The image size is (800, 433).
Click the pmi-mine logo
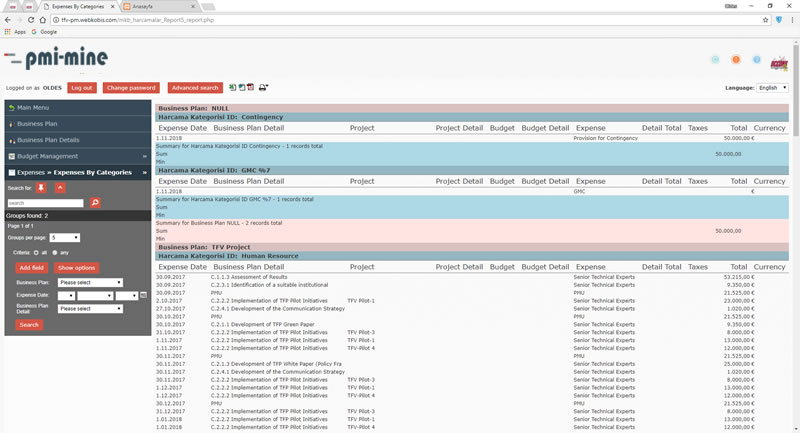pos(56,58)
